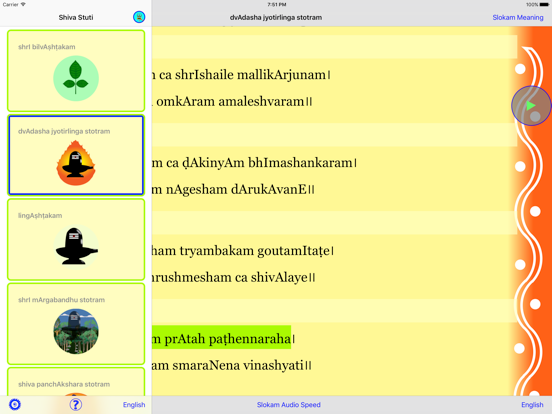The width and height of the screenshot is (552, 414).
Task: Open the help question mark icon
Action: coord(76,404)
